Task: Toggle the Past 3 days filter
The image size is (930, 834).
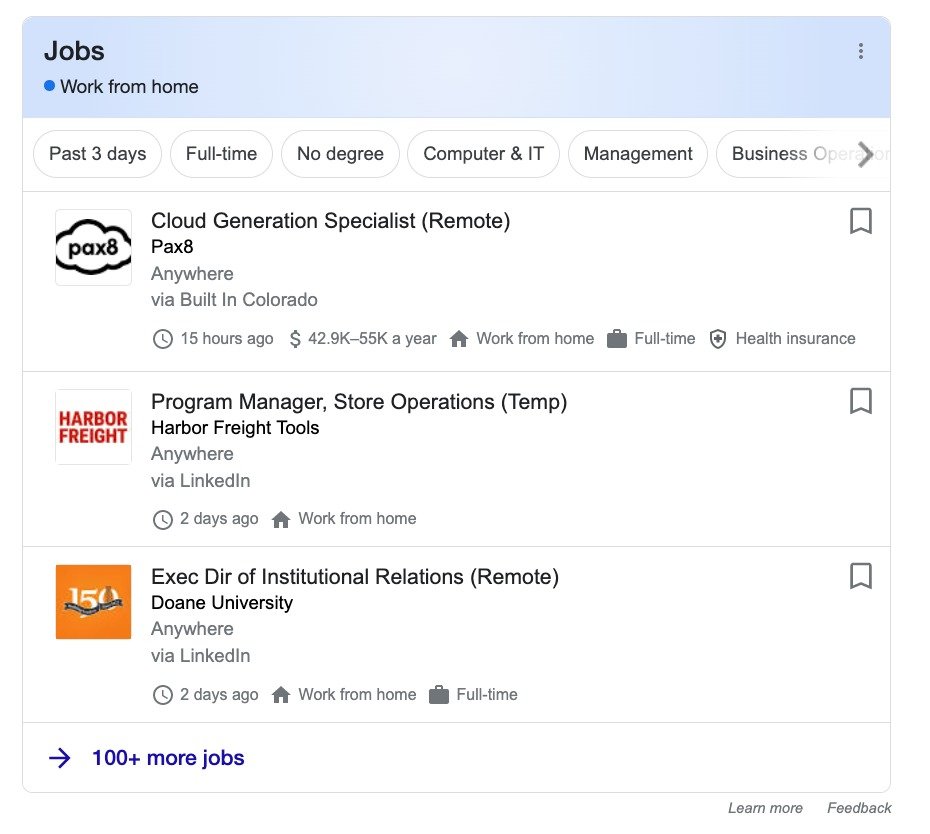Action: pyautogui.click(x=97, y=154)
